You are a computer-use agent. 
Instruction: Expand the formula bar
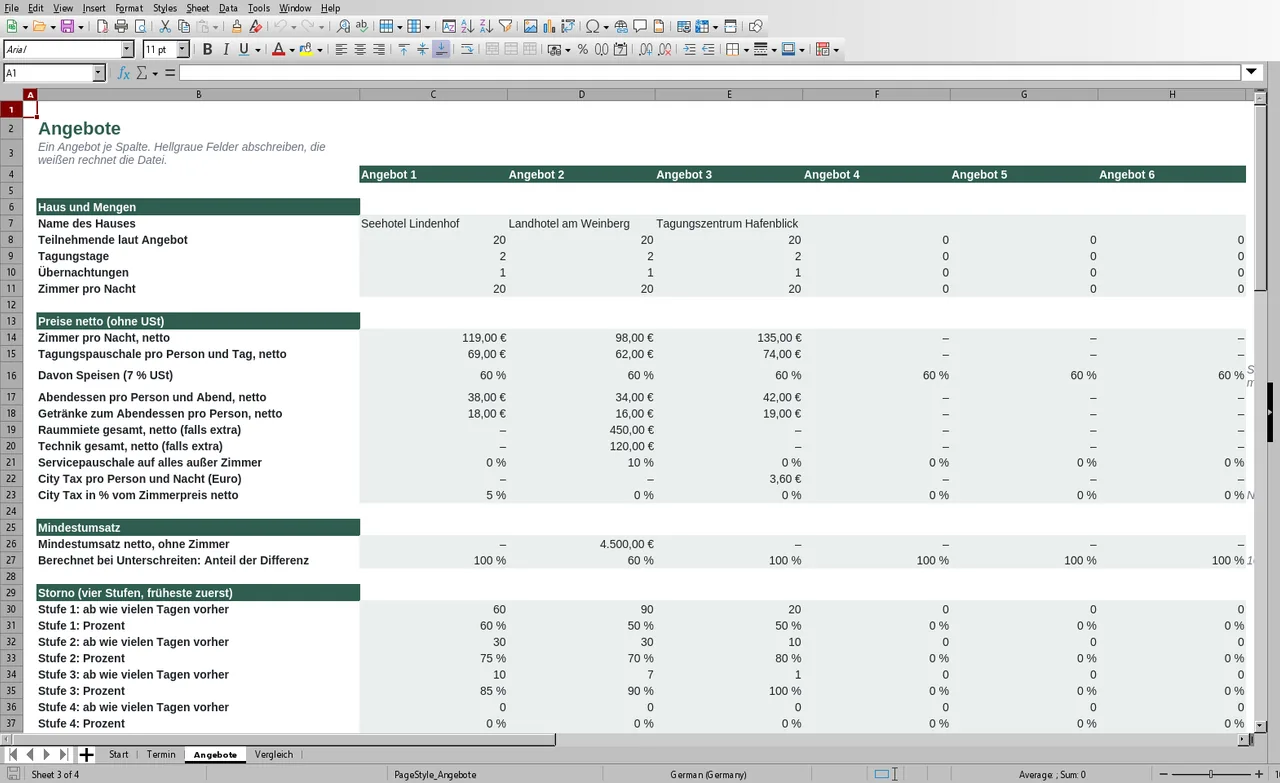click(x=1251, y=72)
